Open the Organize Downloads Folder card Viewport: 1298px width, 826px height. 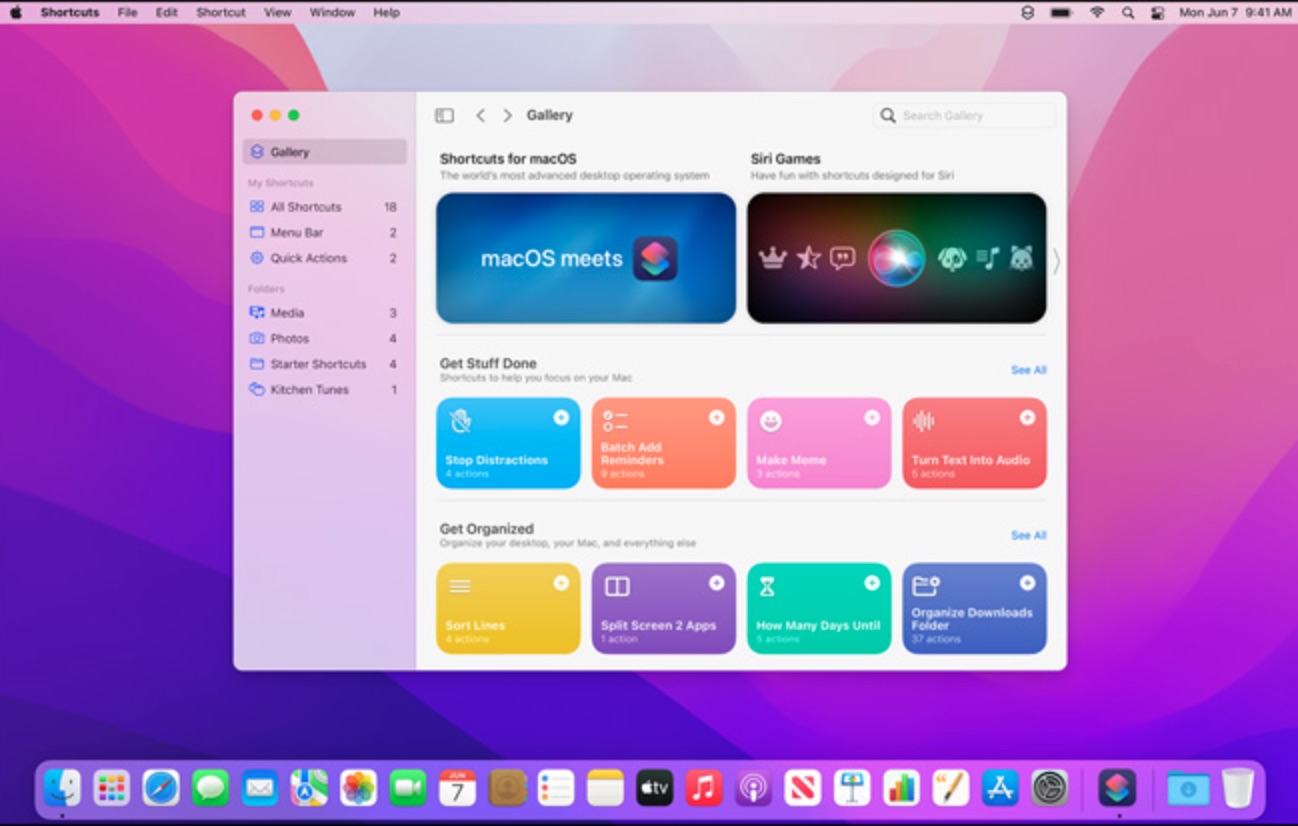click(x=975, y=609)
